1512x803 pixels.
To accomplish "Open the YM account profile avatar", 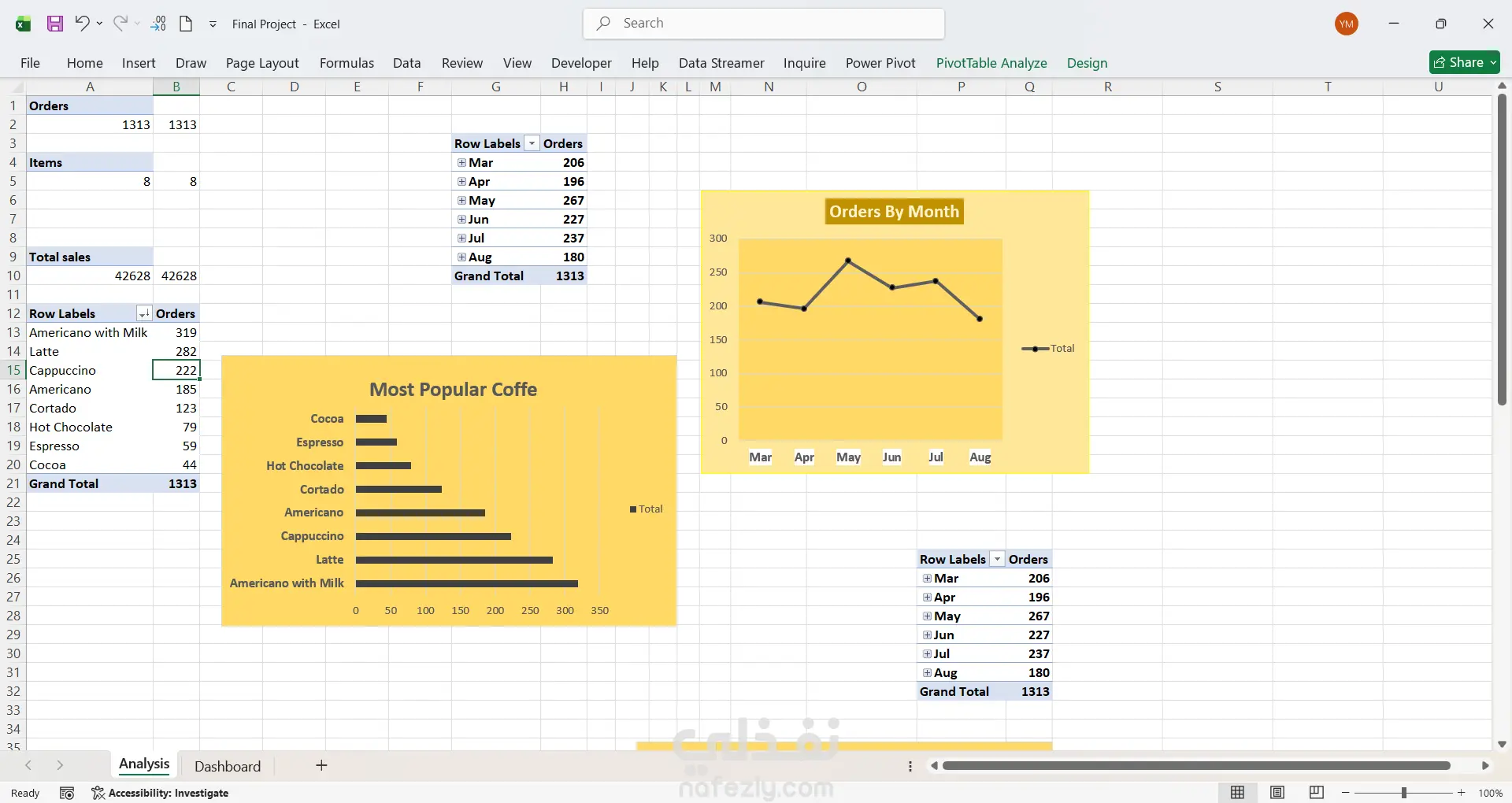I will 1347,24.
